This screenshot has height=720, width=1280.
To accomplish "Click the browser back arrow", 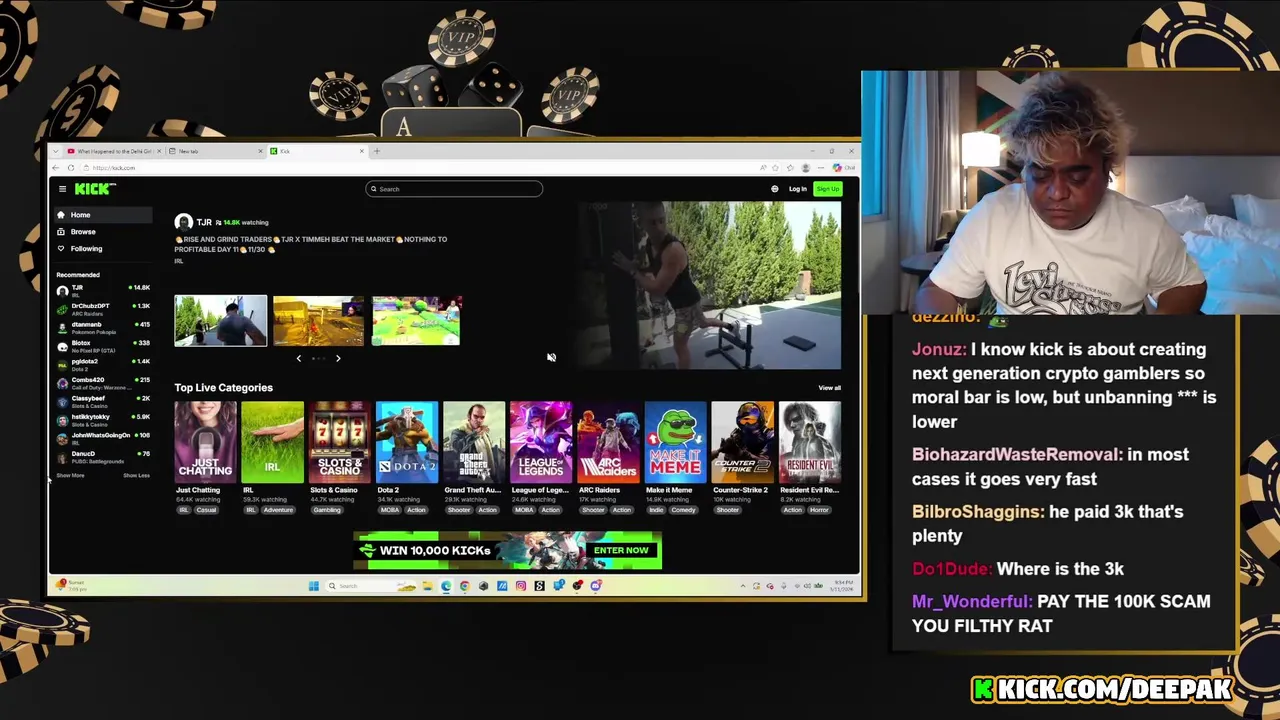I will 55,168.
